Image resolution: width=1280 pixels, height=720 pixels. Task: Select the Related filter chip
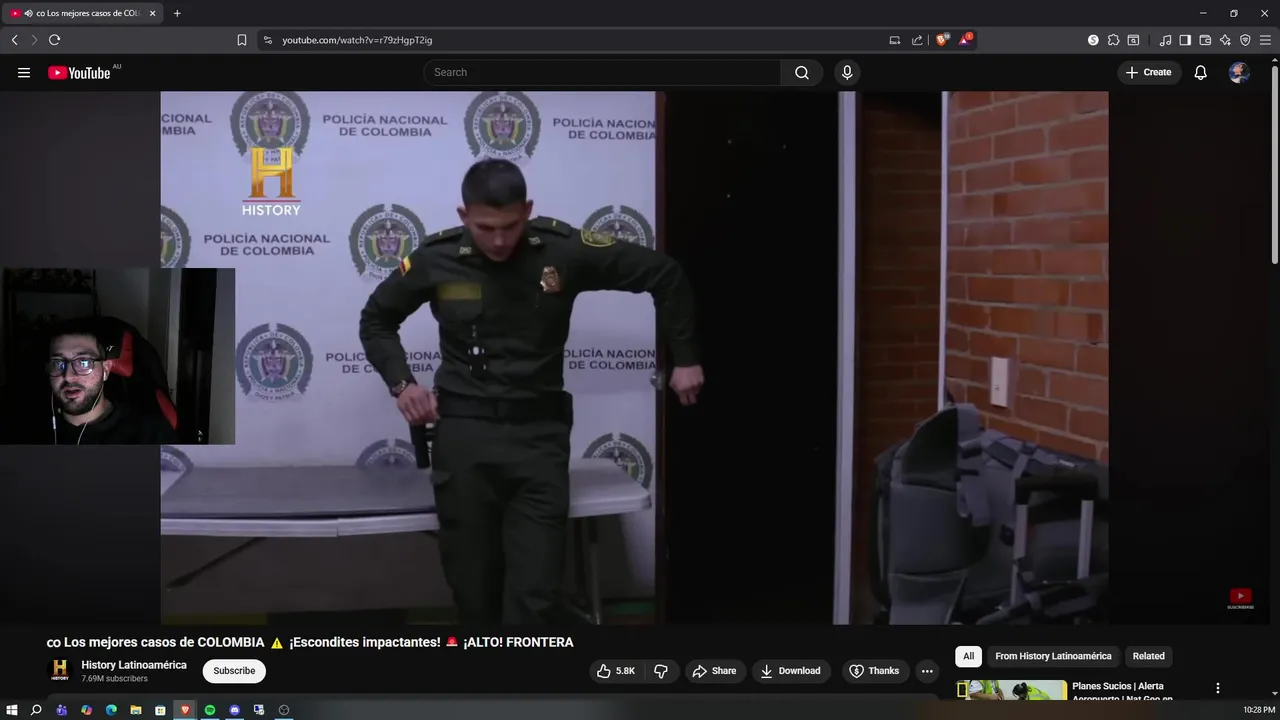coord(1148,656)
